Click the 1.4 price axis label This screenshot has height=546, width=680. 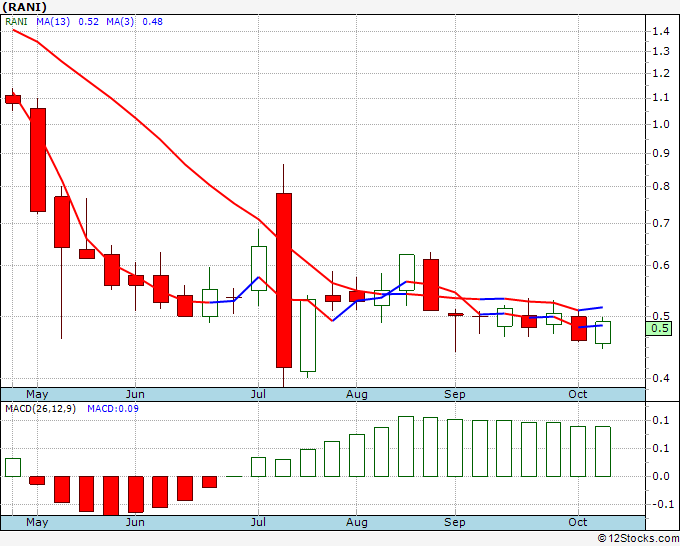pyautogui.click(x=661, y=31)
